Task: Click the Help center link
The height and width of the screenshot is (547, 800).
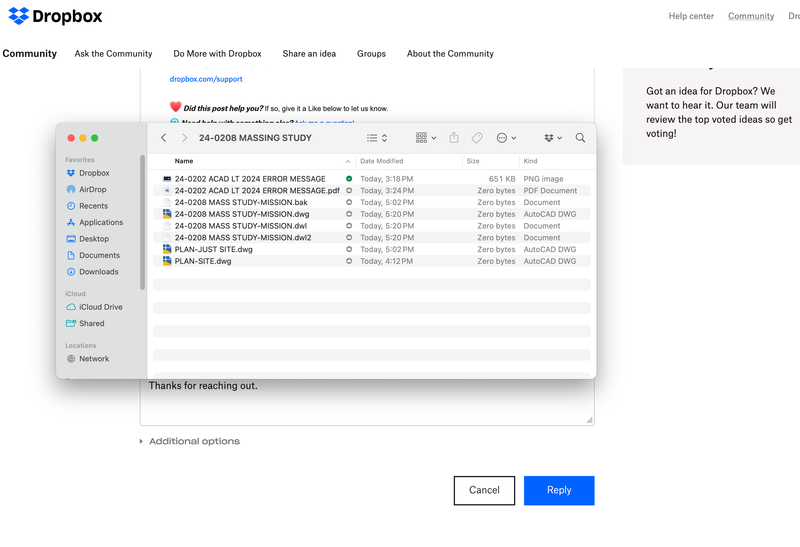Action: [x=691, y=16]
